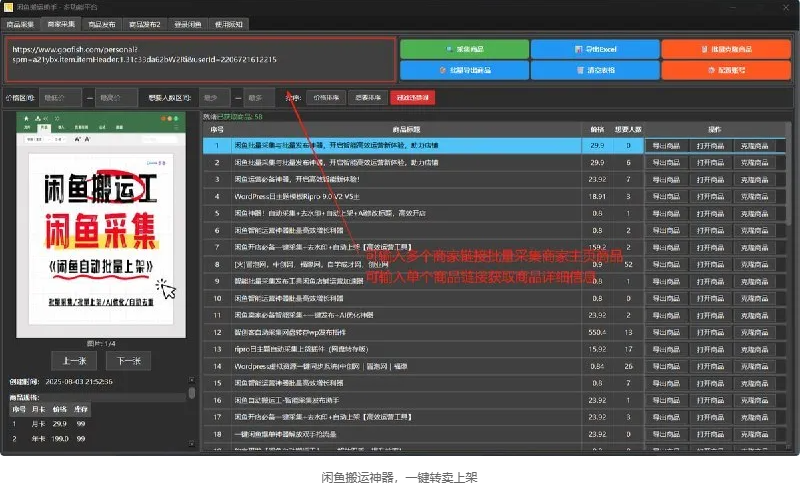
Task: Select the 月卡 spec row priced 29.9
Action: [49, 424]
